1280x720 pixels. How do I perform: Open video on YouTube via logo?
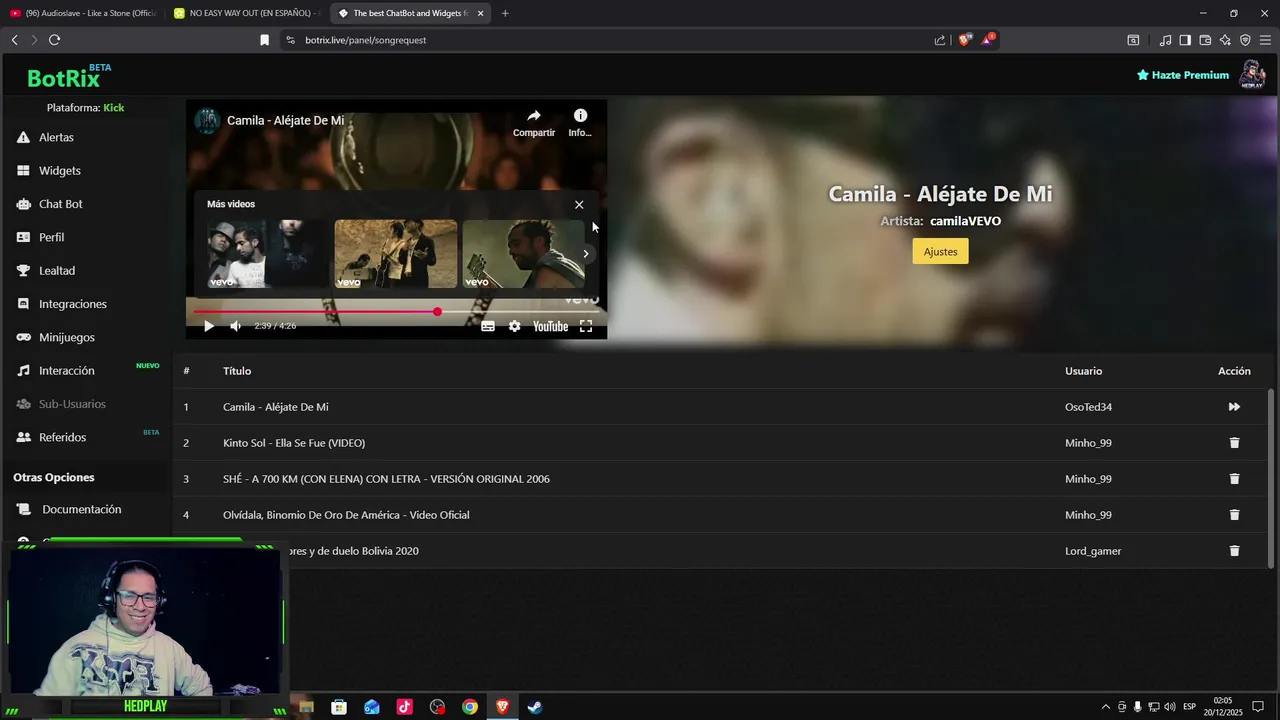(x=550, y=326)
